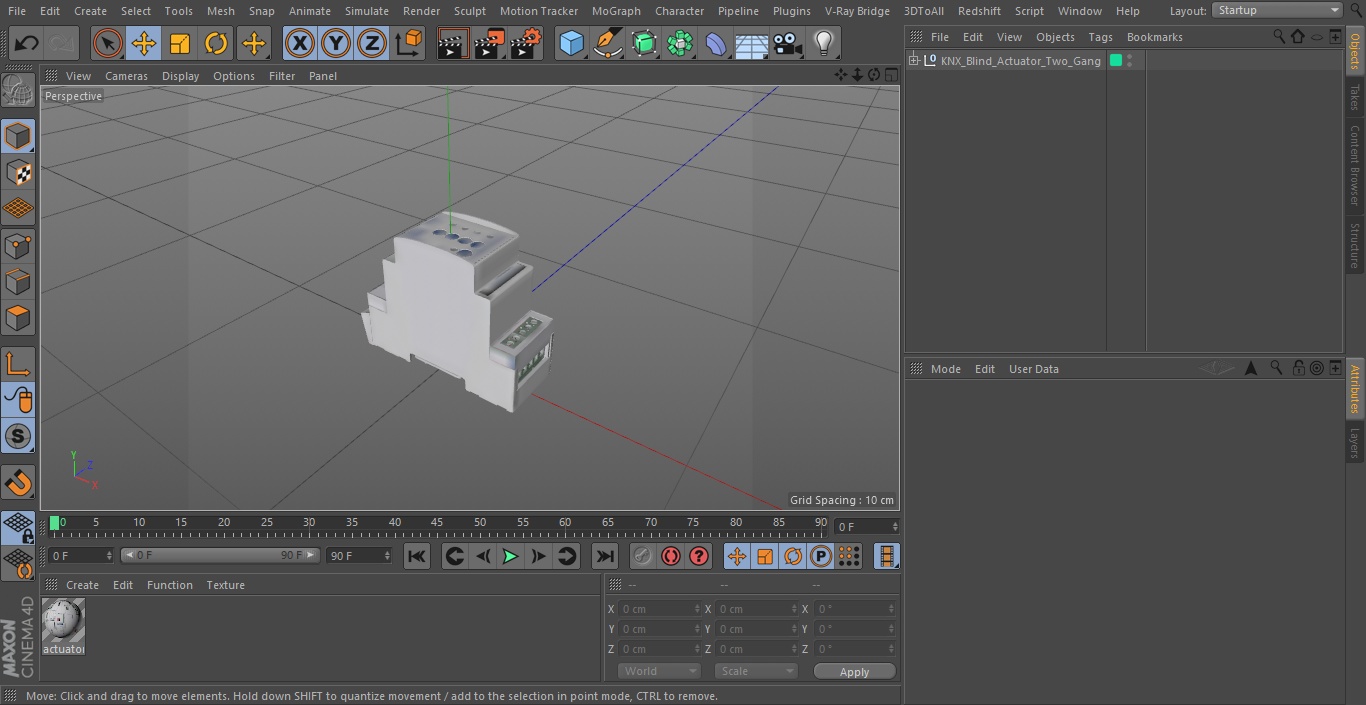Play the animation forward

coord(510,556)
